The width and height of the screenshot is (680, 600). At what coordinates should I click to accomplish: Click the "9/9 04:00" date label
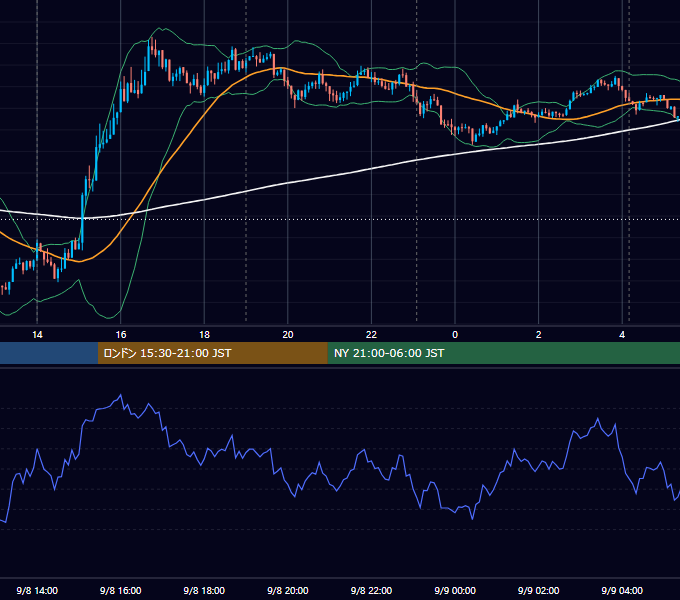coord(622,590)
